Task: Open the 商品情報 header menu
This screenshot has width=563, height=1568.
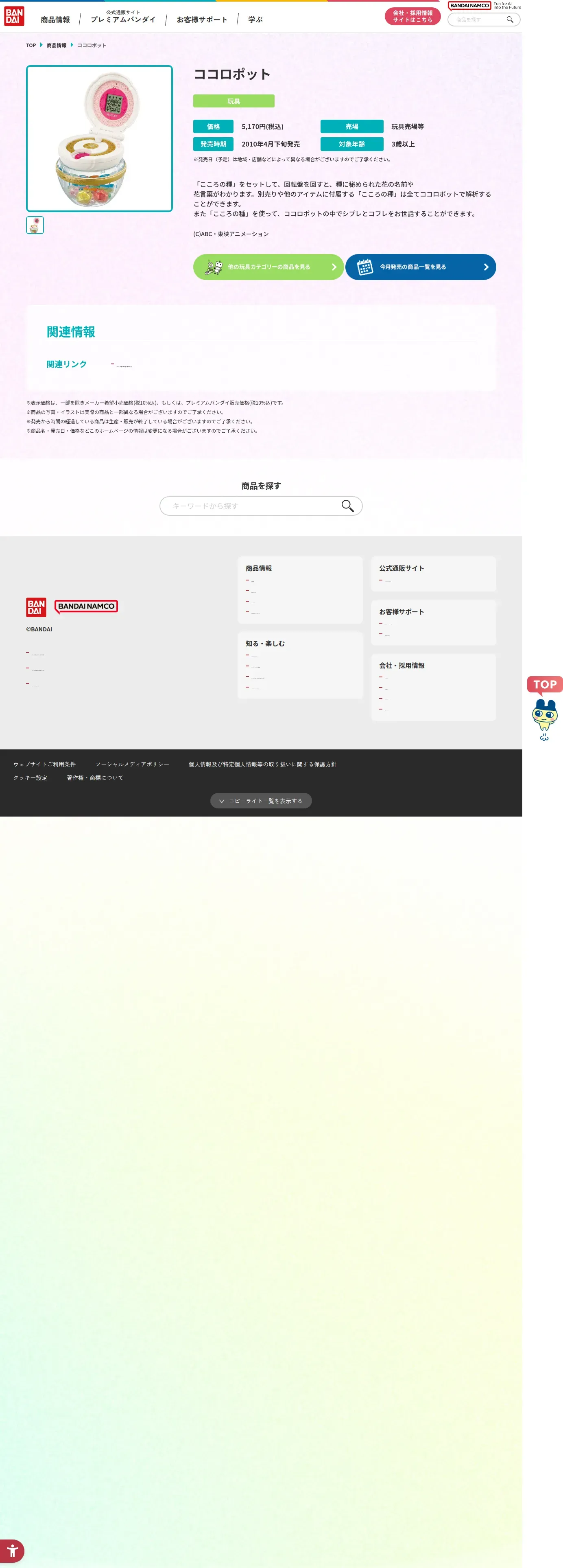Action: [55, 20]
